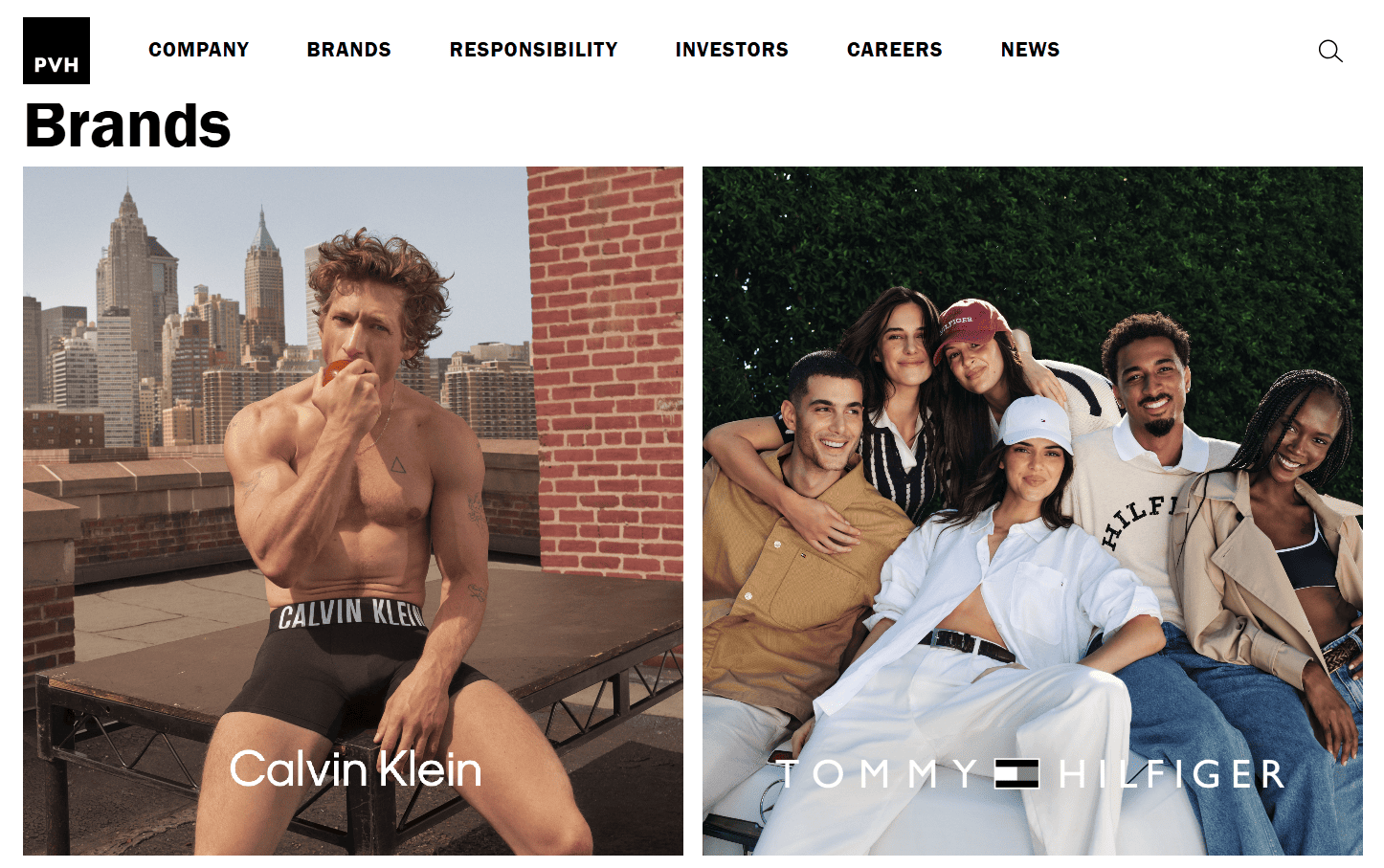Click the Calvin Klein waistband lettering
Screen dimensions: 1384x868
click(x=350, y=613)
